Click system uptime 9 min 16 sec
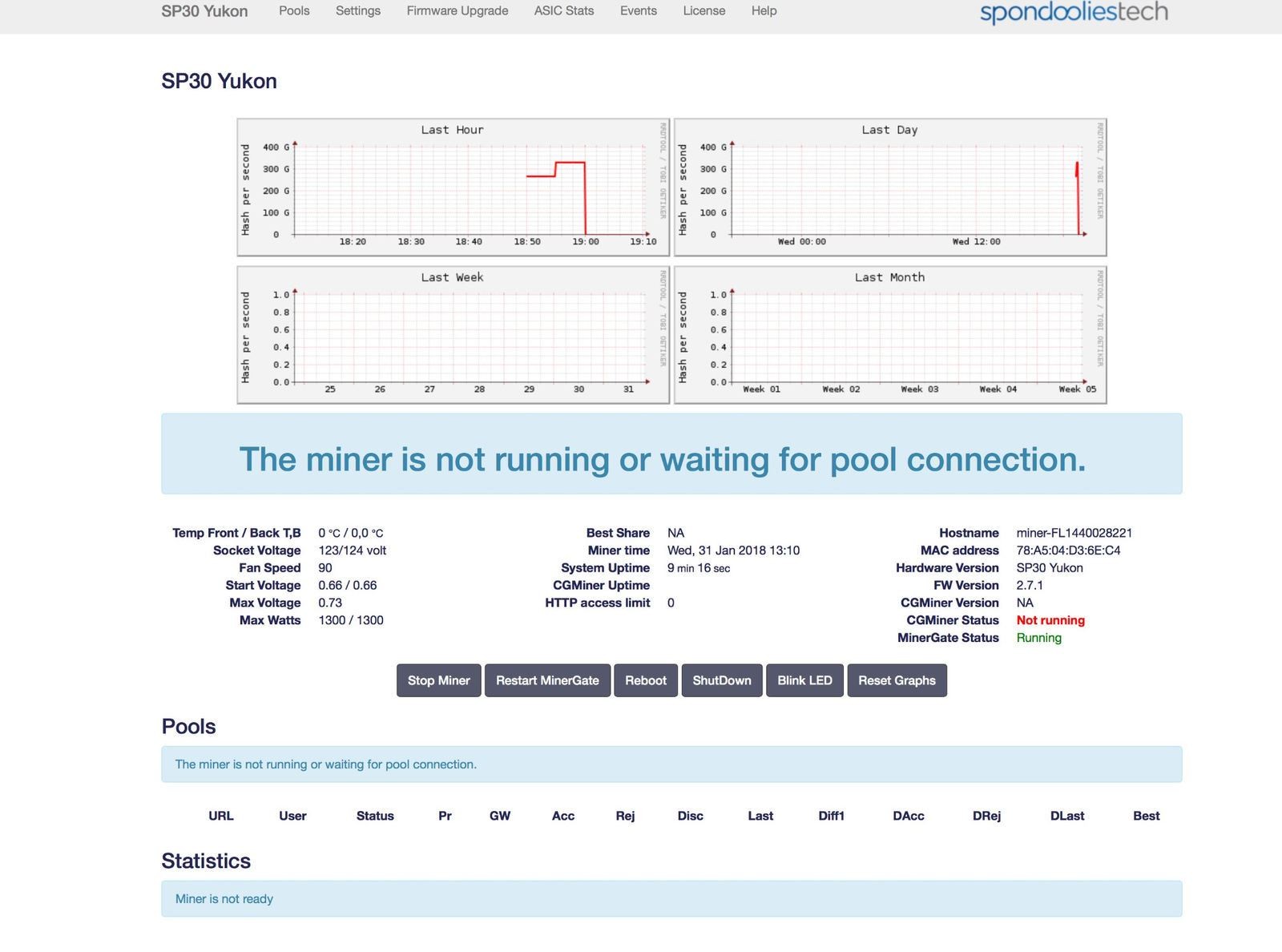This screenshot has width=1282, height=952. pos(698,568)
